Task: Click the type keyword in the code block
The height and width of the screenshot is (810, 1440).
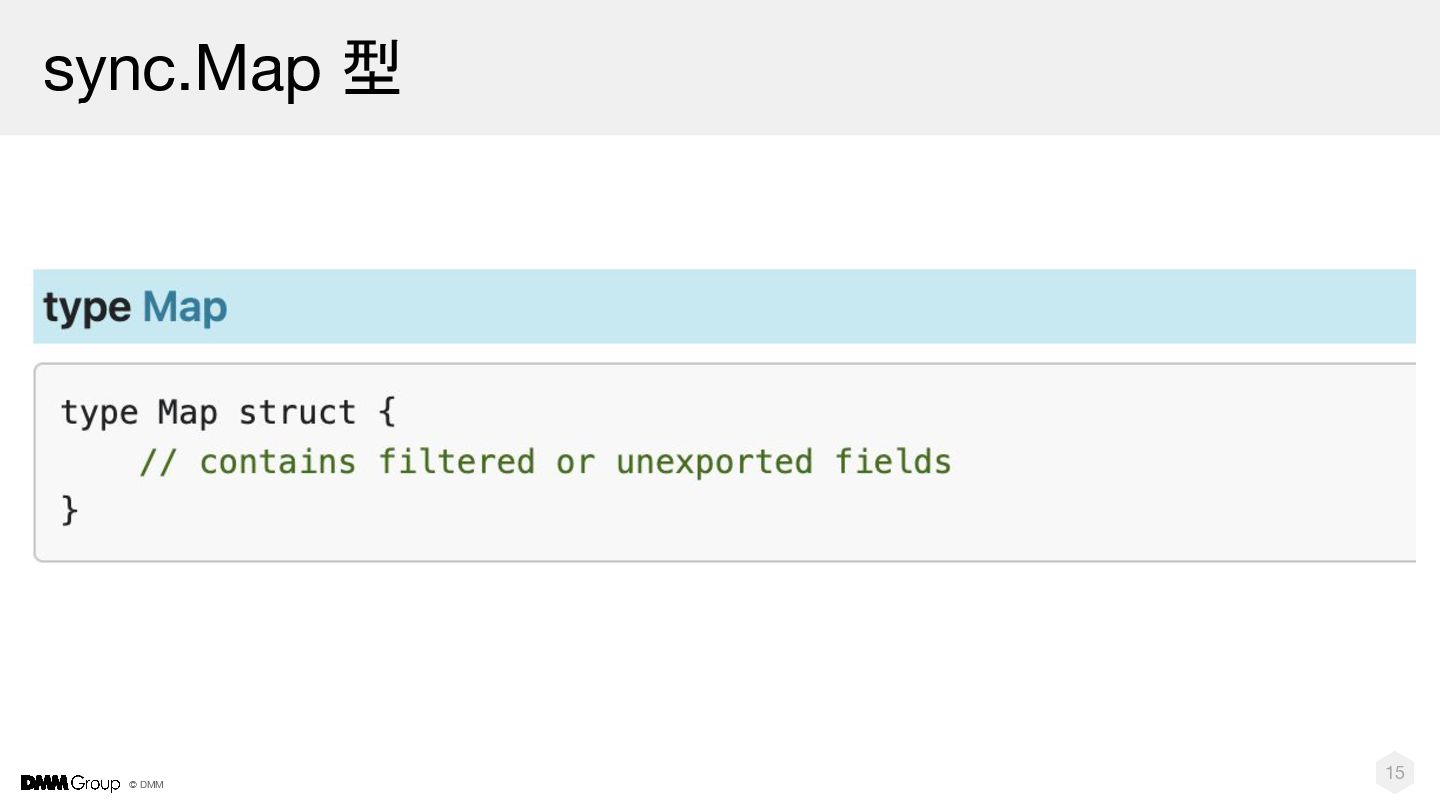Action: tap(99, 413)
